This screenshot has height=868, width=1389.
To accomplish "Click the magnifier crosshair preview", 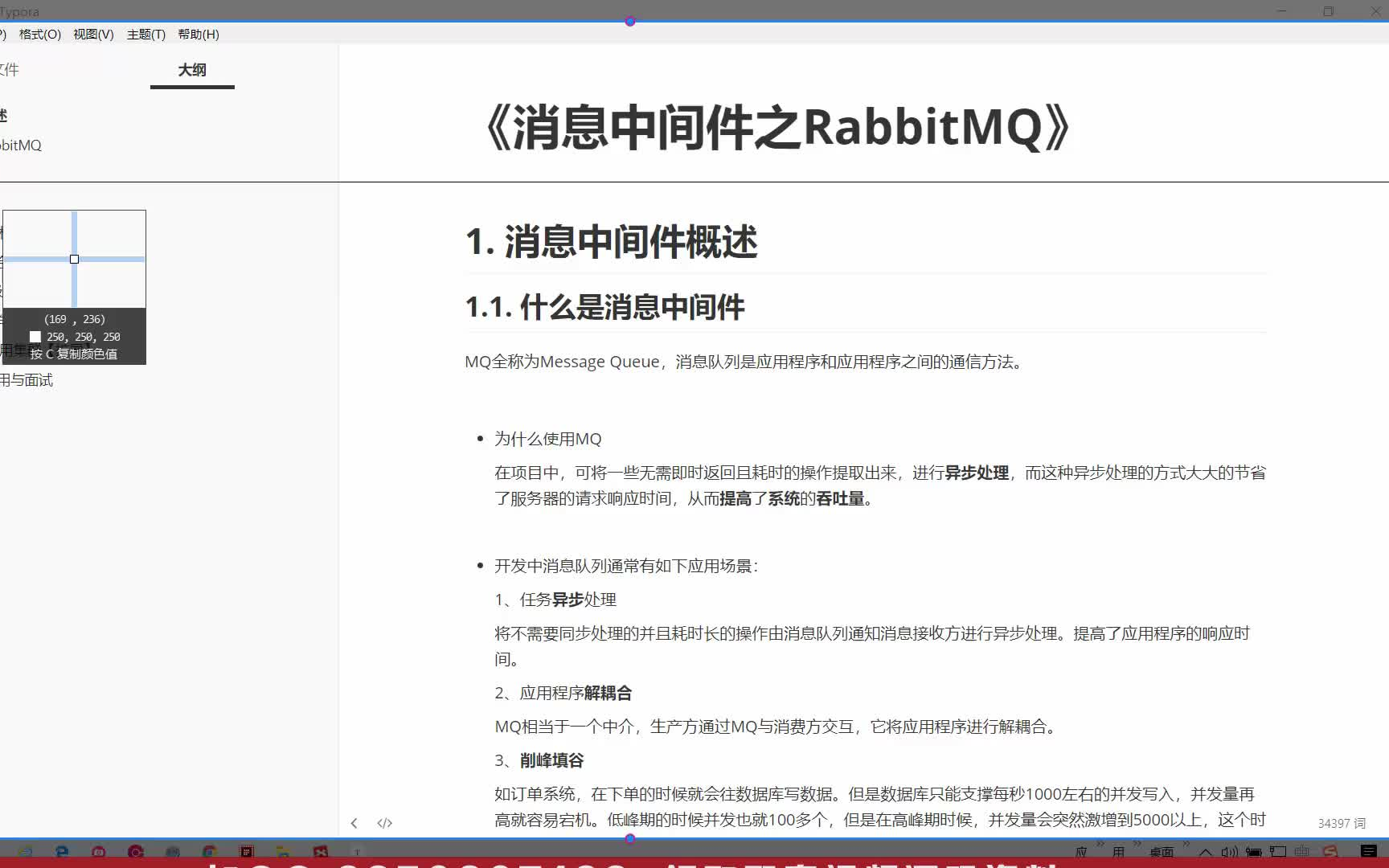I will pos(74,259).
